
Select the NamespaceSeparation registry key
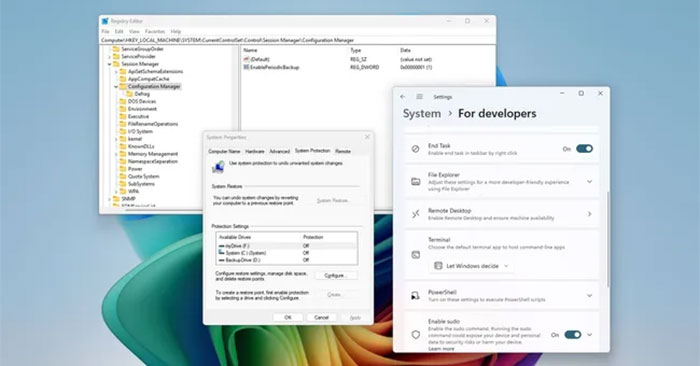[x=152, y=162]
